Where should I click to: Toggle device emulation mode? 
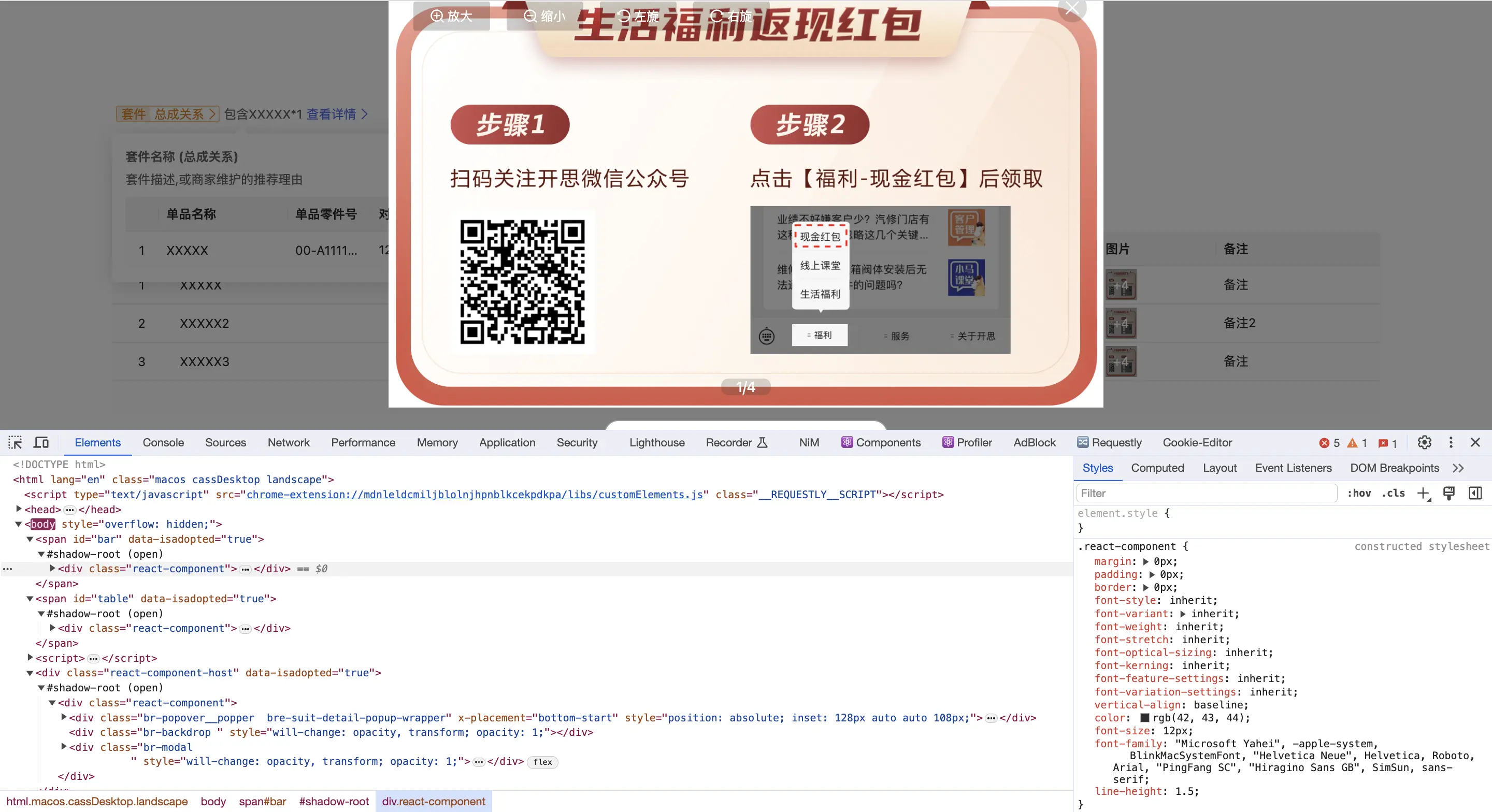[x=40, y=442]
